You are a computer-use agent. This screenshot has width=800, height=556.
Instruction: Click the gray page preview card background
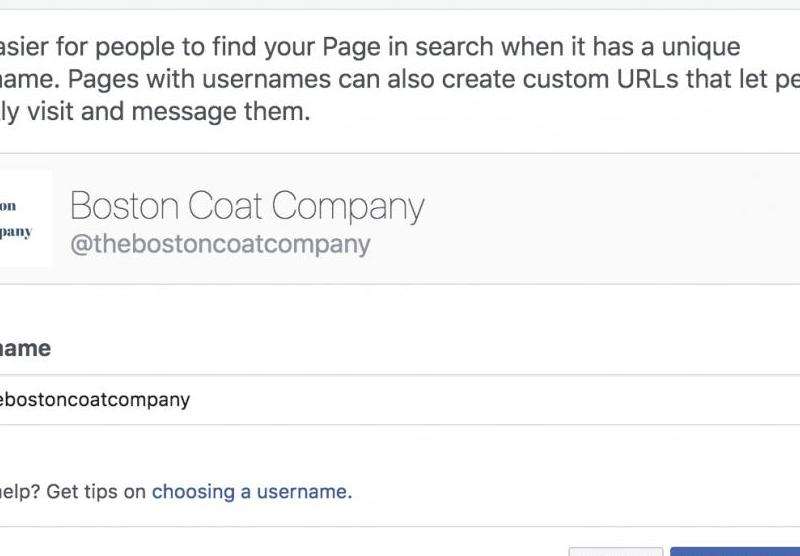tap(587, 219)
